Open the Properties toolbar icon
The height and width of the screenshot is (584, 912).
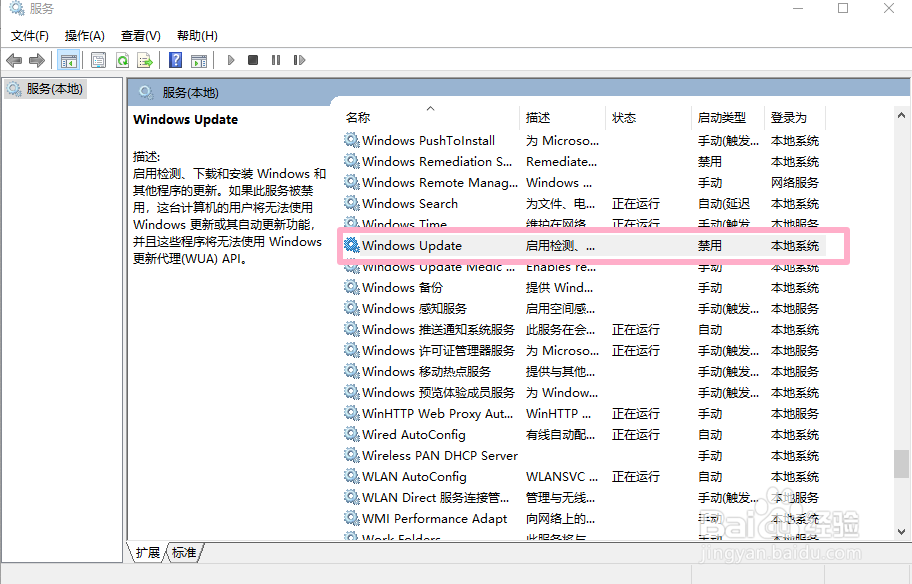click(98, 60)
